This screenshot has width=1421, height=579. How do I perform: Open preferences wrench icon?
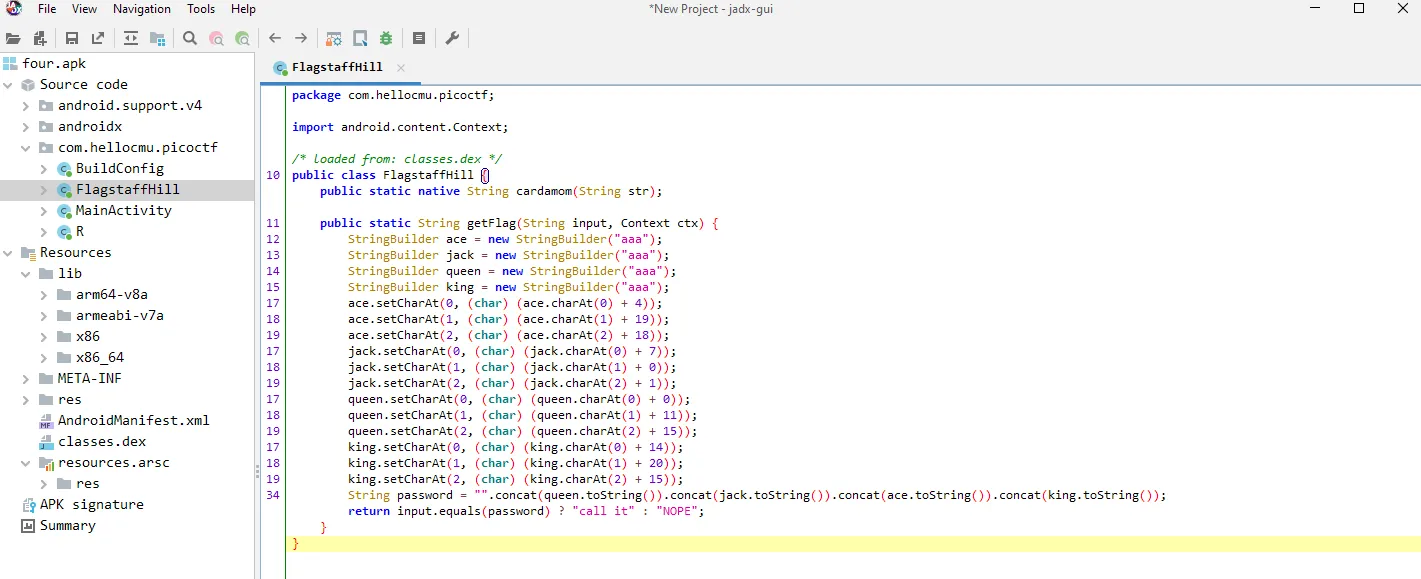point(452,38)
